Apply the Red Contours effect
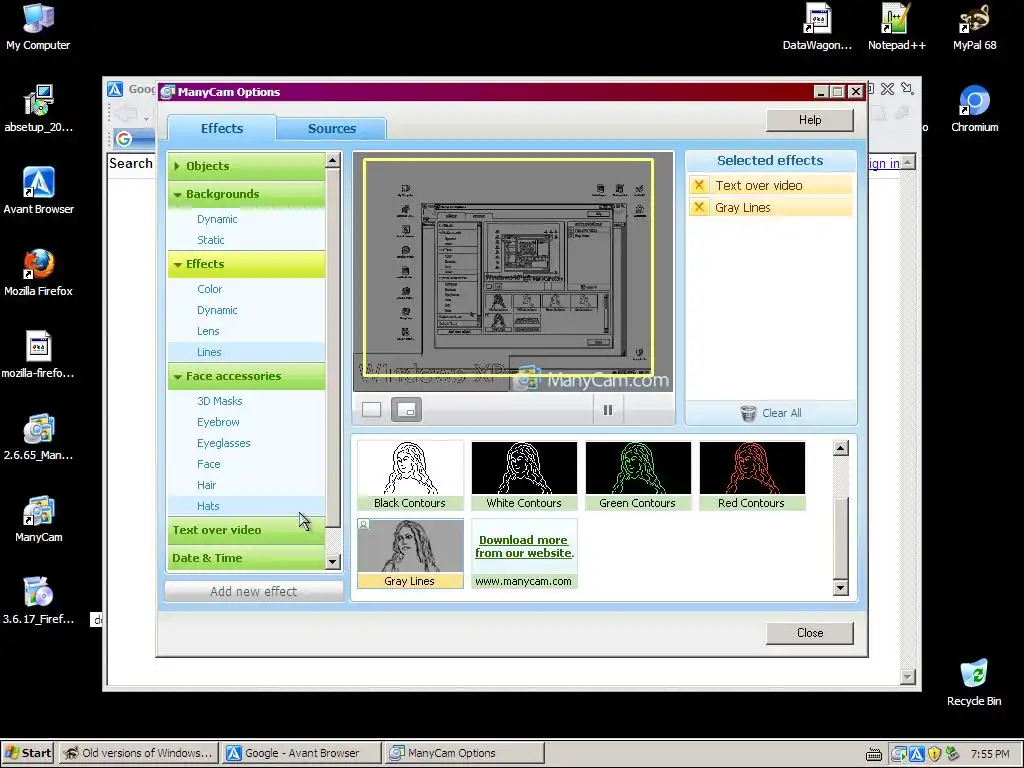The image size is (1024, 768). 752,475
